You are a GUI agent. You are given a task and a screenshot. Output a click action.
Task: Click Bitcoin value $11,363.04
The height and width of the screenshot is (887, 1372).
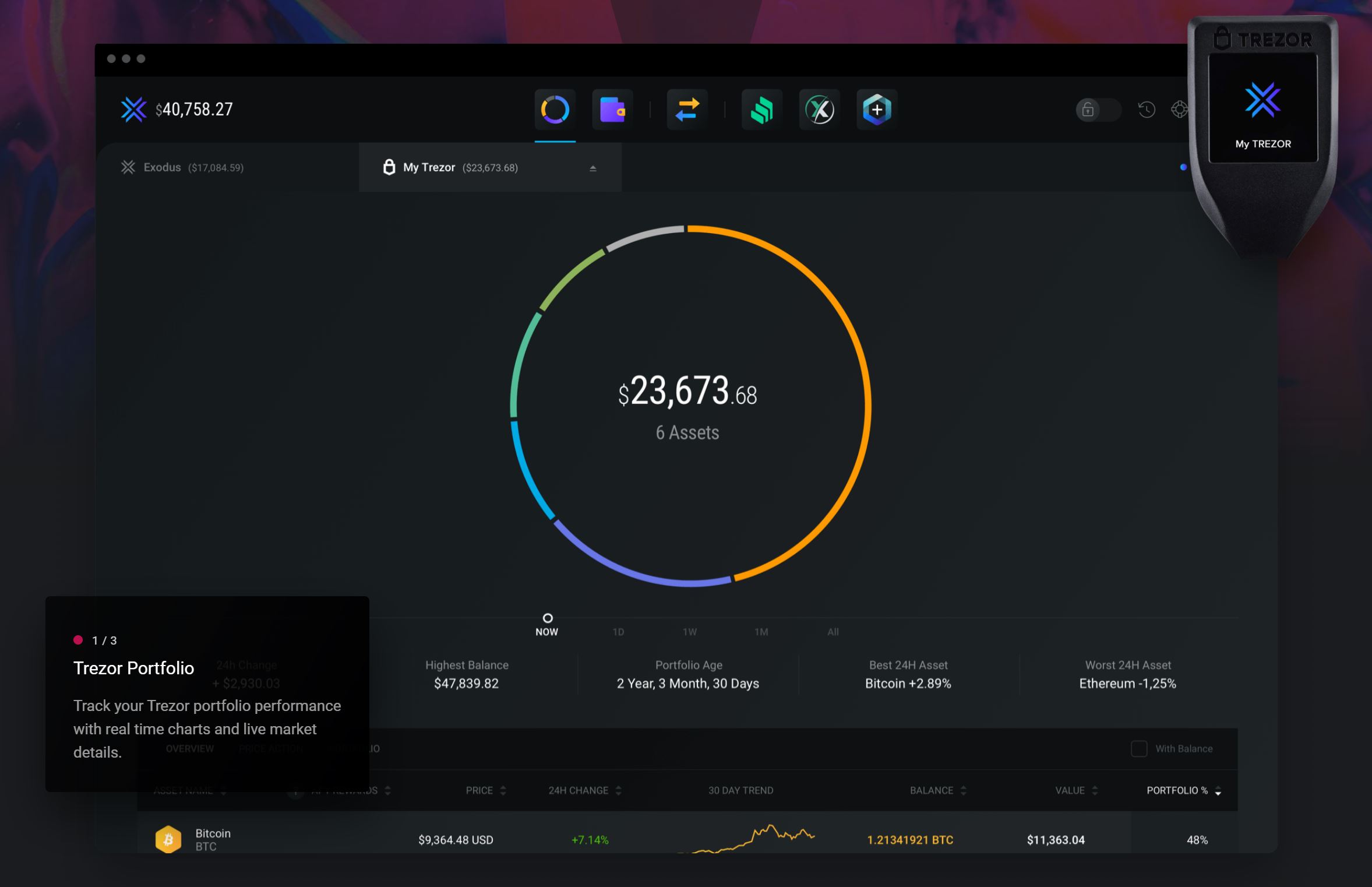pos(1056,840)
